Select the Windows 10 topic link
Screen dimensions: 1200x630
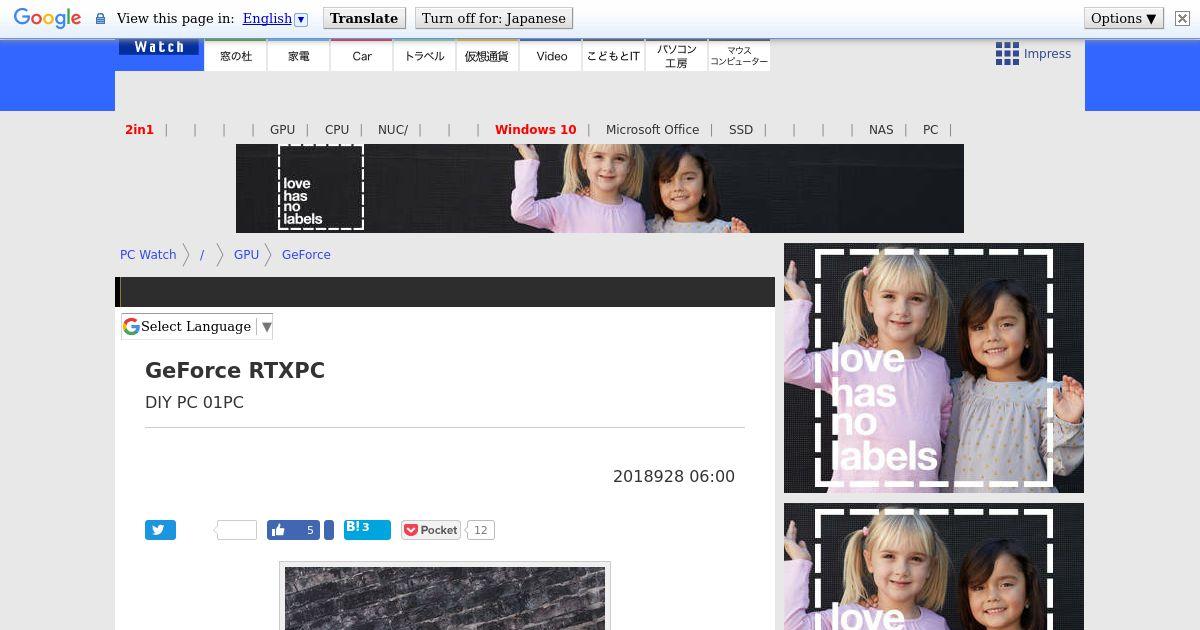535,130
